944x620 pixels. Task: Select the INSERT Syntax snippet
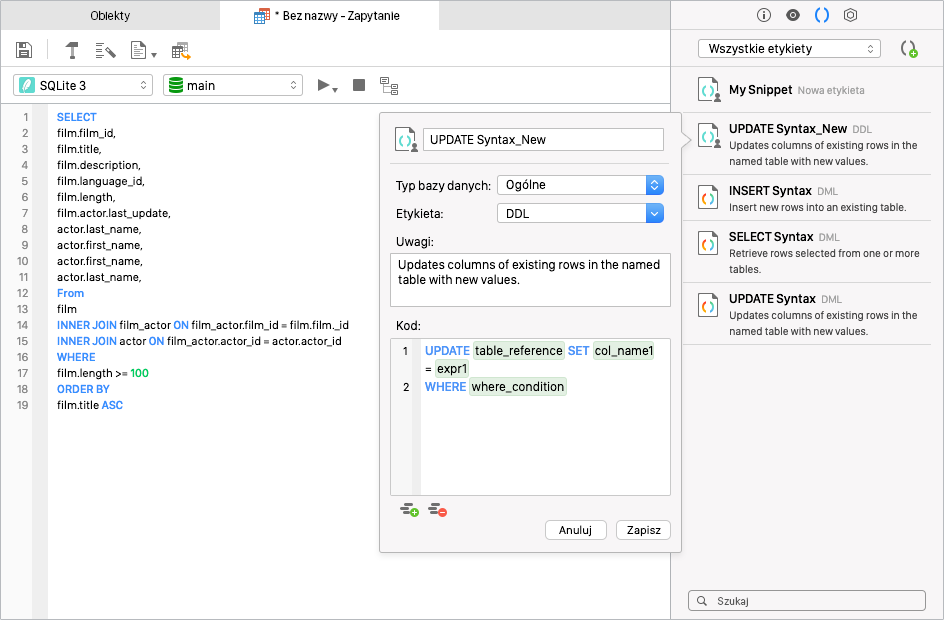807,198
